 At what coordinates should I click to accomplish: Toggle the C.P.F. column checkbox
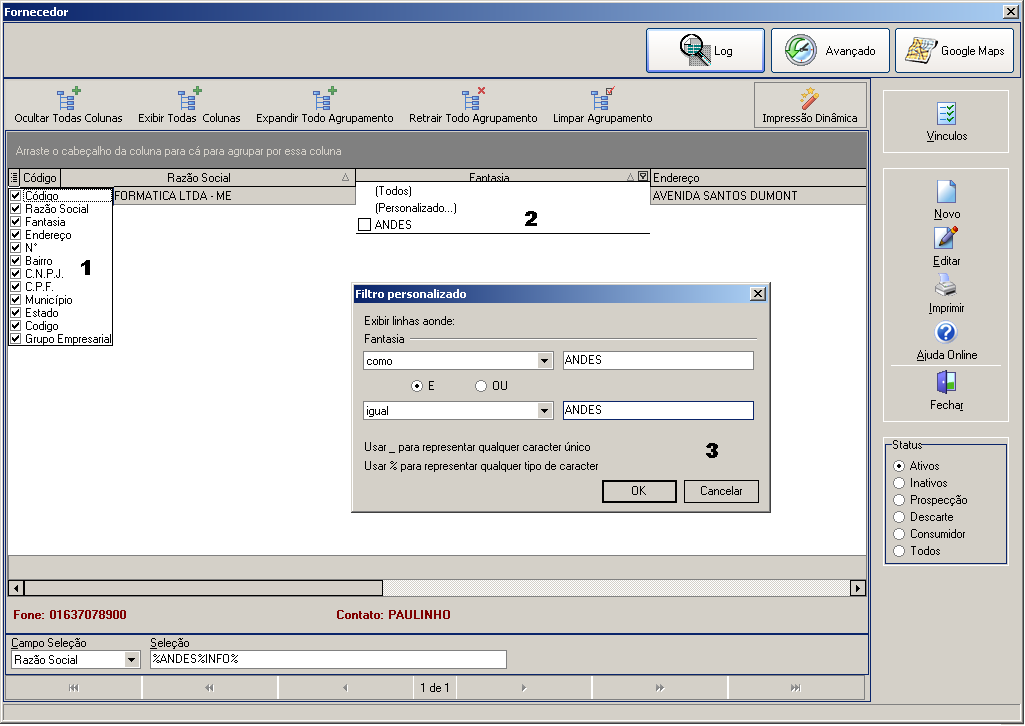pyautogui.click(x=16, y=287)
